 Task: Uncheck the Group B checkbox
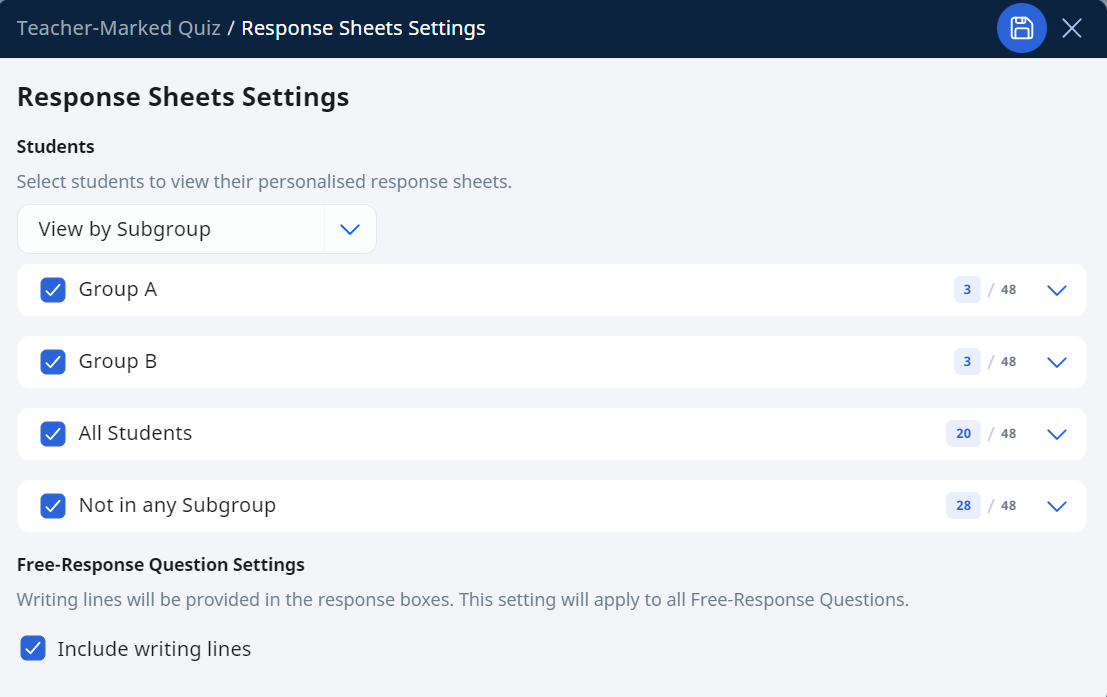tap(53, 362)
